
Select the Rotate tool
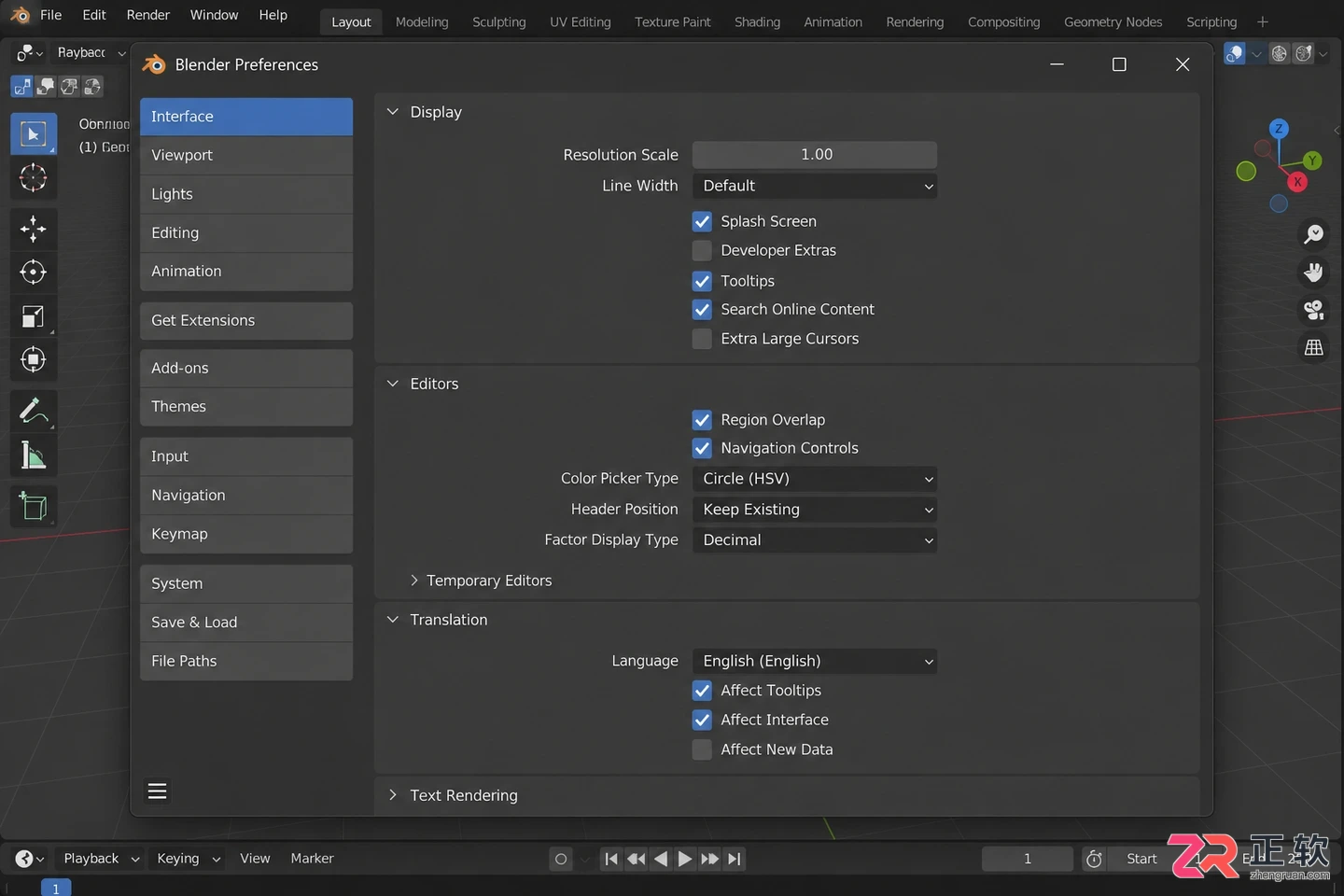pos(34,272)
